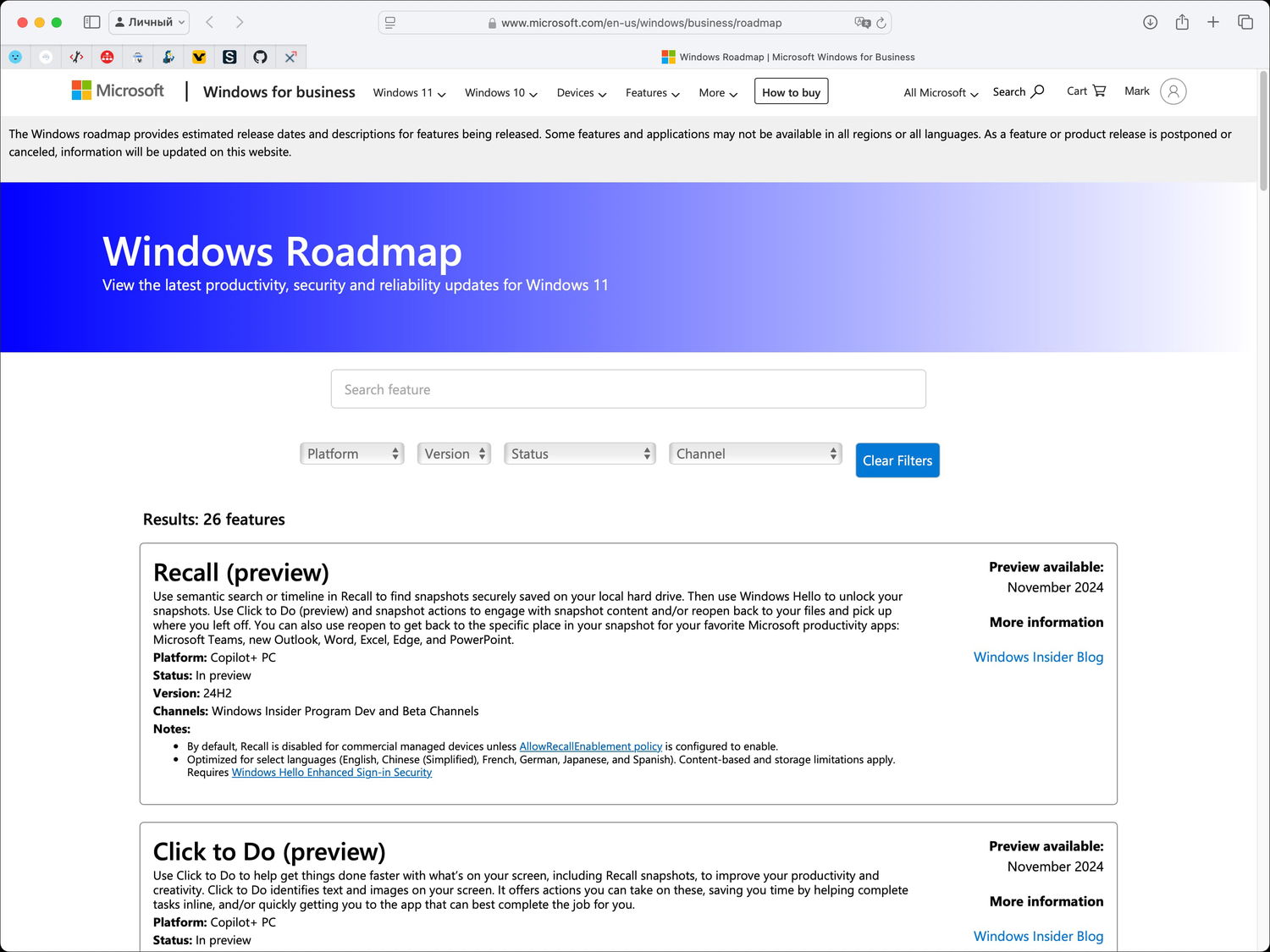The image size is (1270, 952).
Task: Expand the Devices menu
Action: point(582,92)
